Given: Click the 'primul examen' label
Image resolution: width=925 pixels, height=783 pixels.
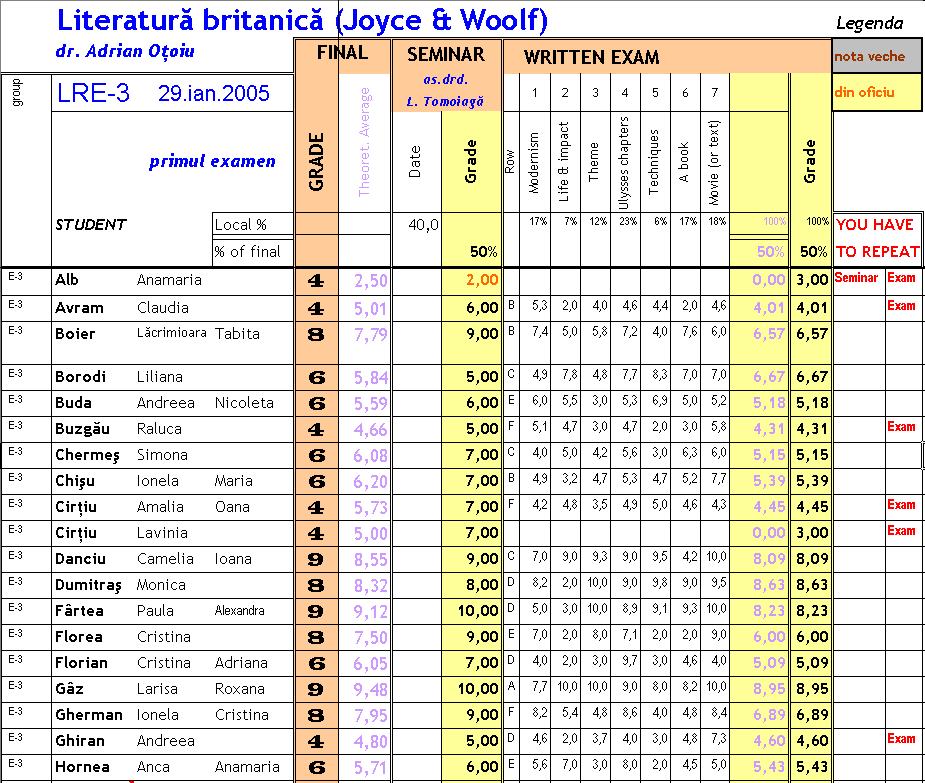Looking at the screenshot, I should (x=212, y=161).
